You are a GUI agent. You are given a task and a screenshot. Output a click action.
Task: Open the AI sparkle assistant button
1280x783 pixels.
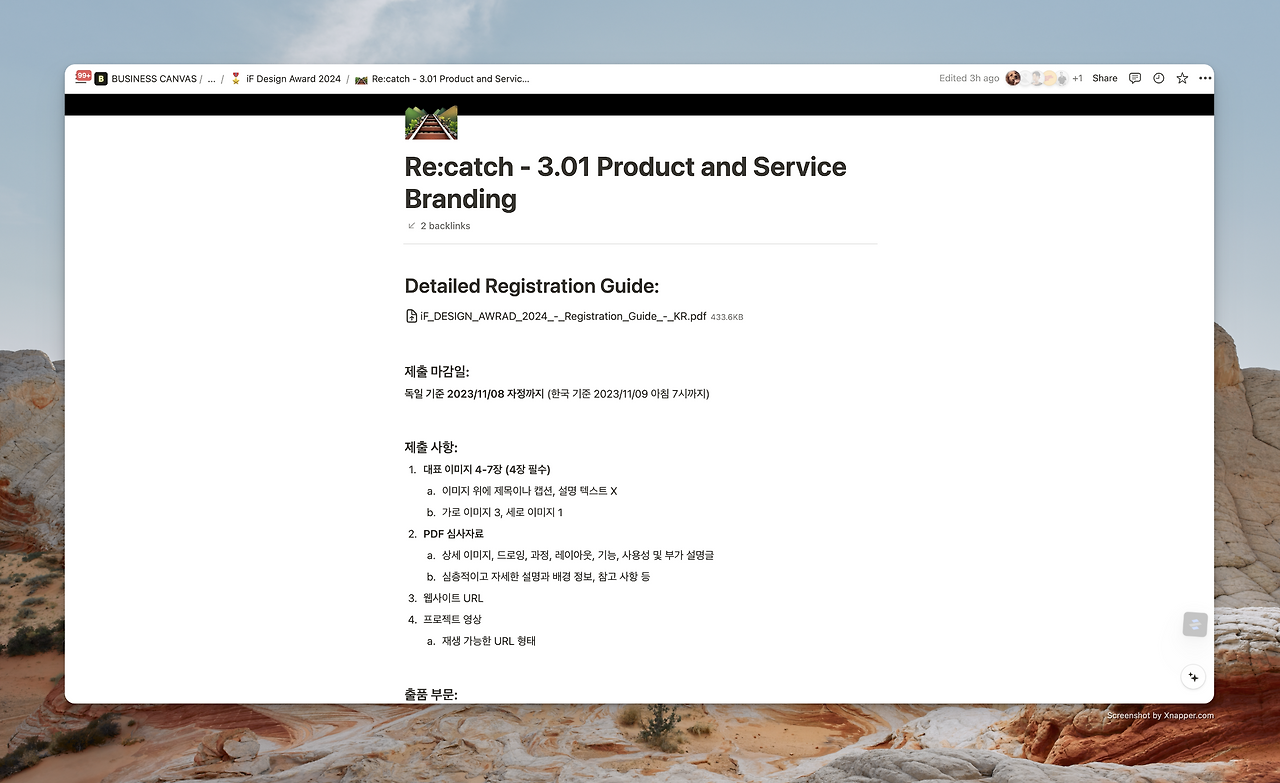tap(1193, 677)
